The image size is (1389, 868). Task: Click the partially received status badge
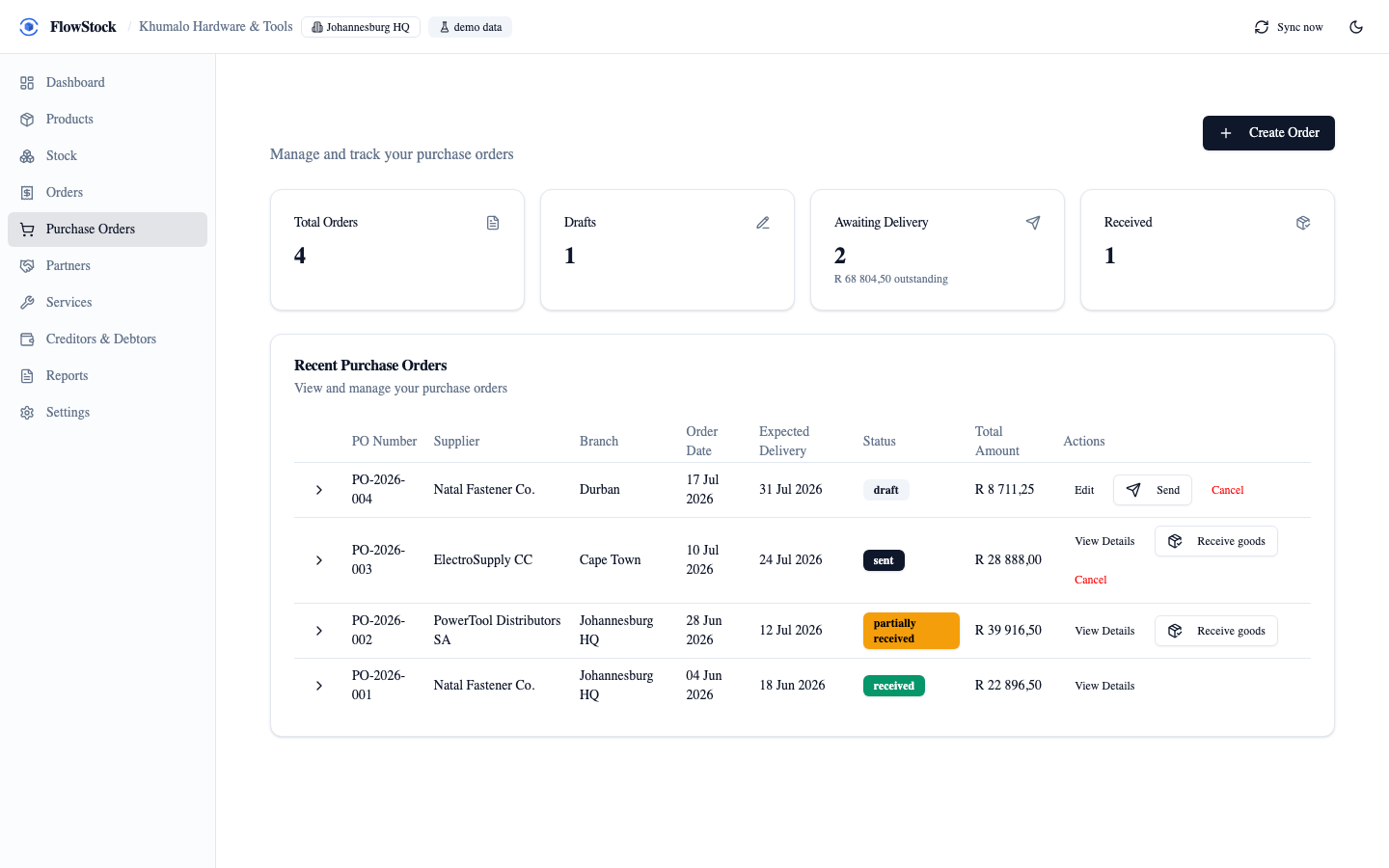click(911, 631)
